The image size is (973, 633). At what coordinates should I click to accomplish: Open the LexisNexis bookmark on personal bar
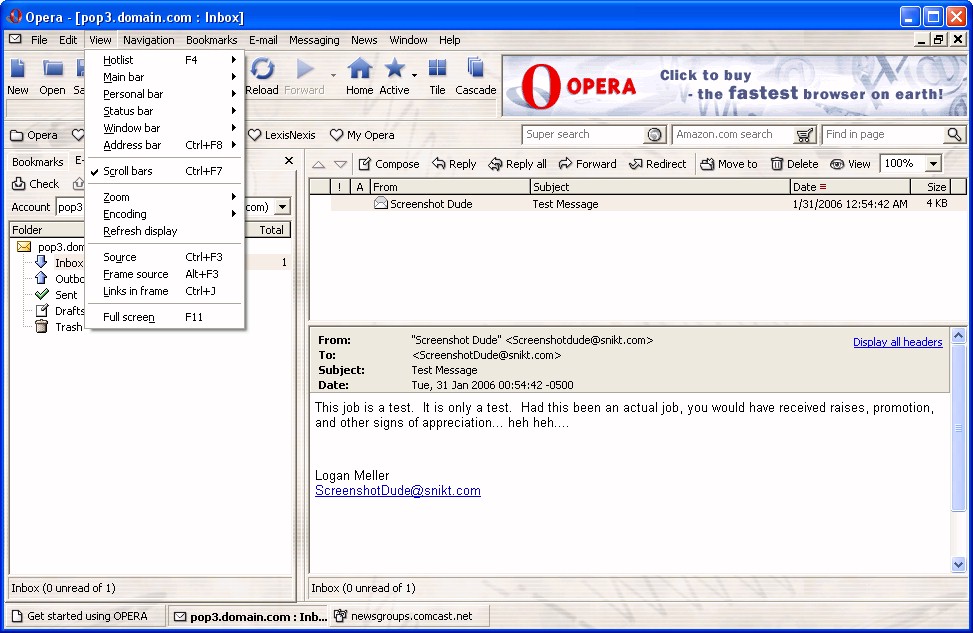point(282,135)
